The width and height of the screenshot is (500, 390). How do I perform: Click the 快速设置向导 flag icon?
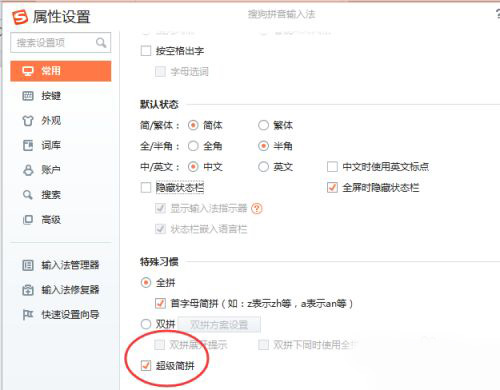[28, 315]
